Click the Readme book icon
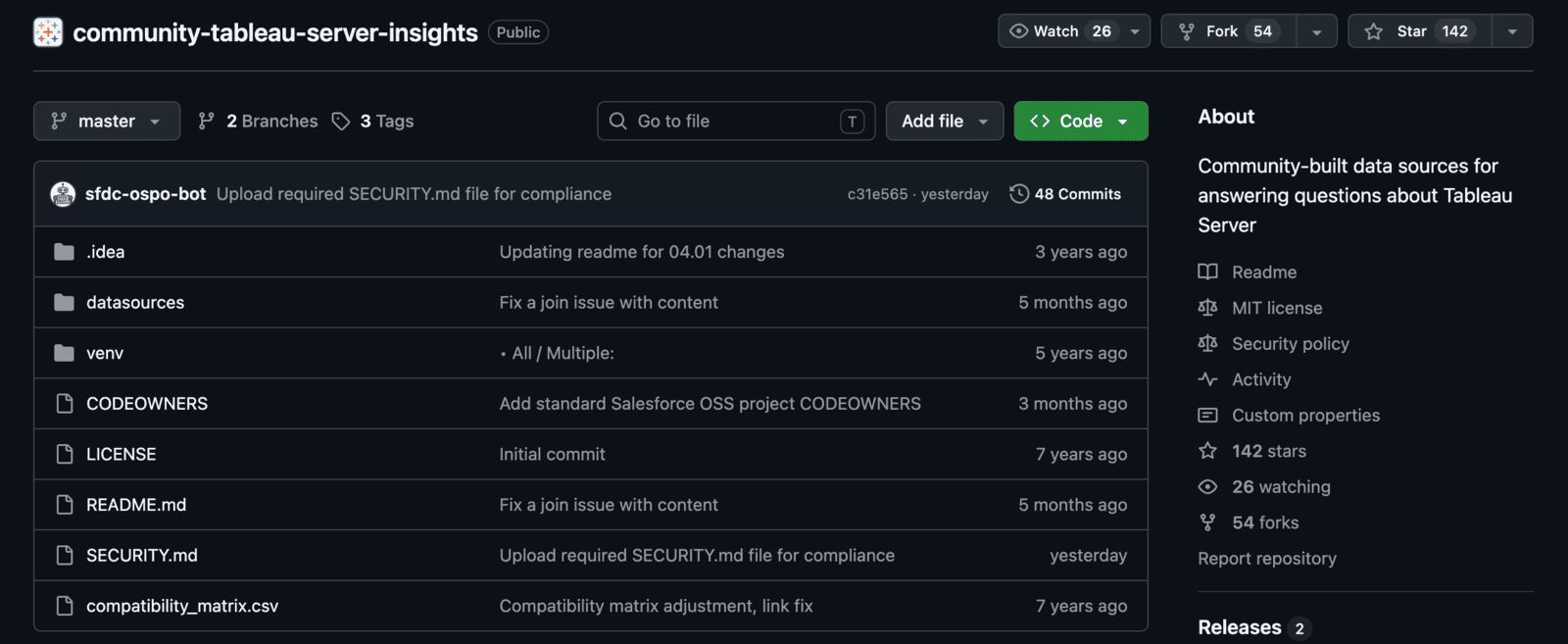The width and height of the screenshot is (1568, 644). point(1208,272)
